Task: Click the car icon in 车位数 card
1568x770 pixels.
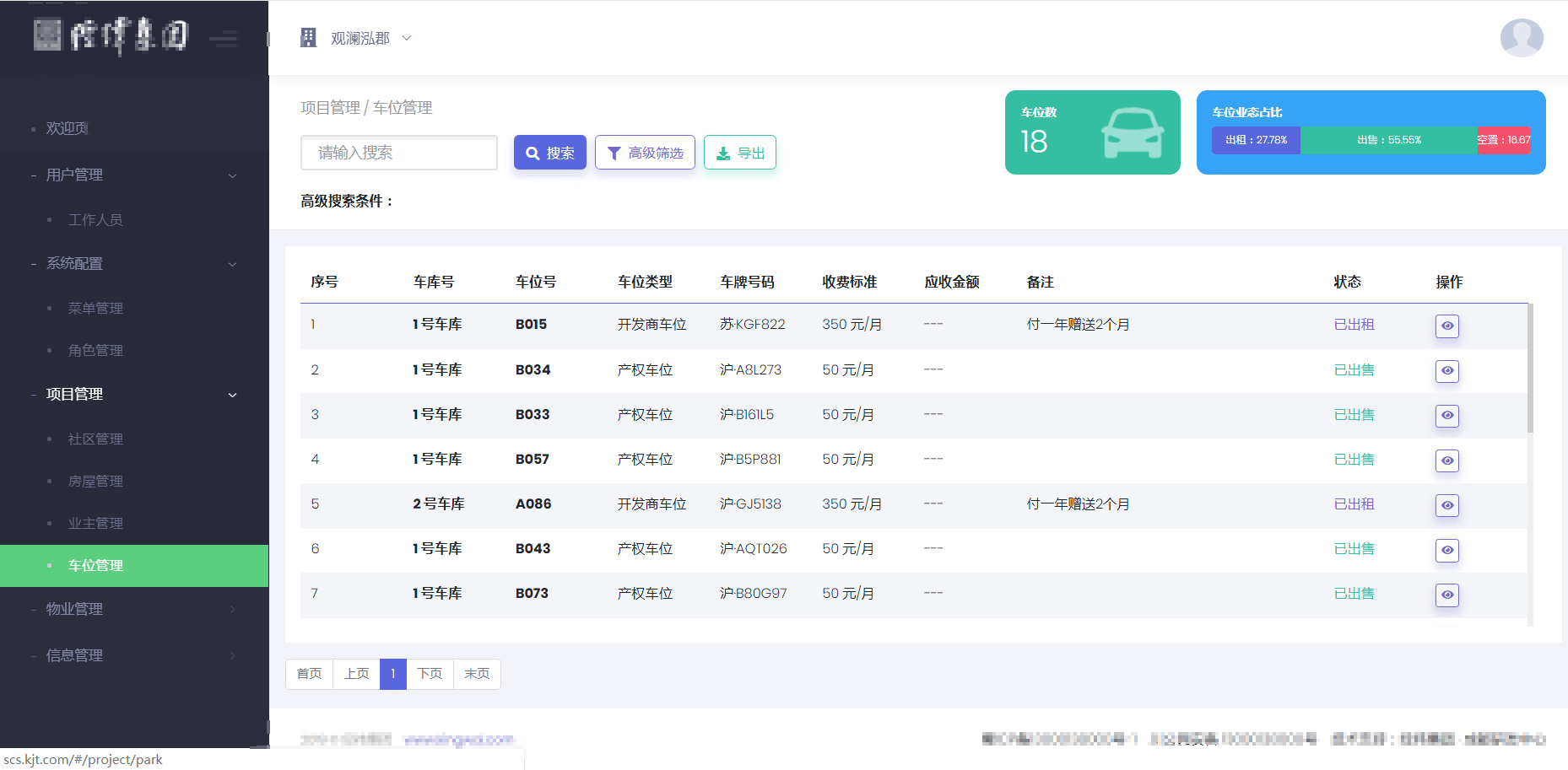Action: pos(1133,133)
